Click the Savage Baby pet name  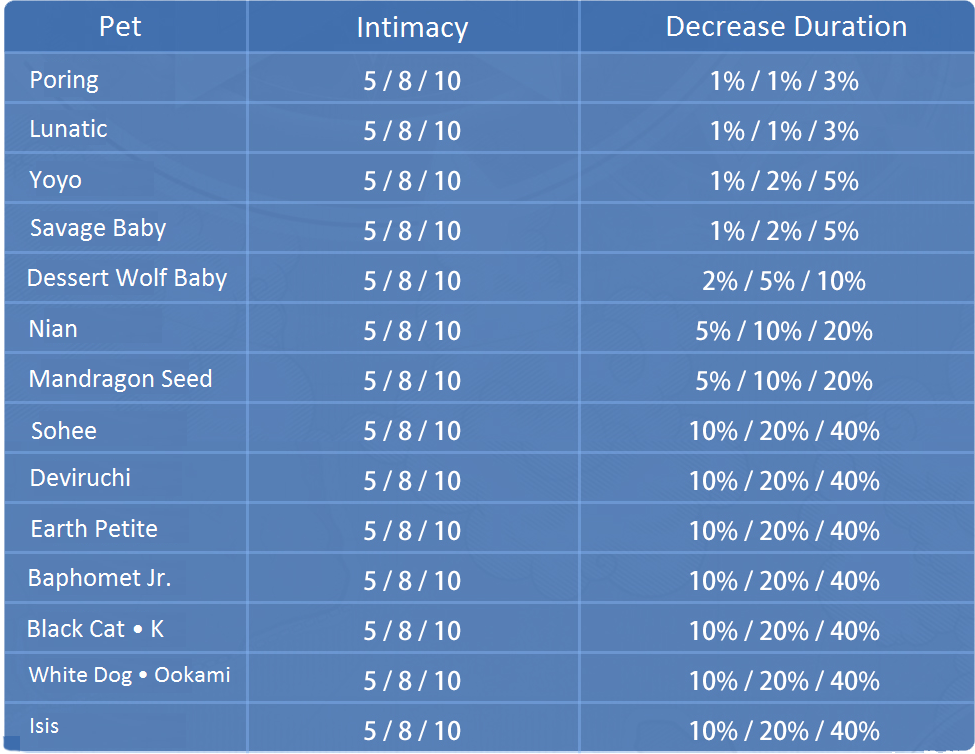click(98, 229)
